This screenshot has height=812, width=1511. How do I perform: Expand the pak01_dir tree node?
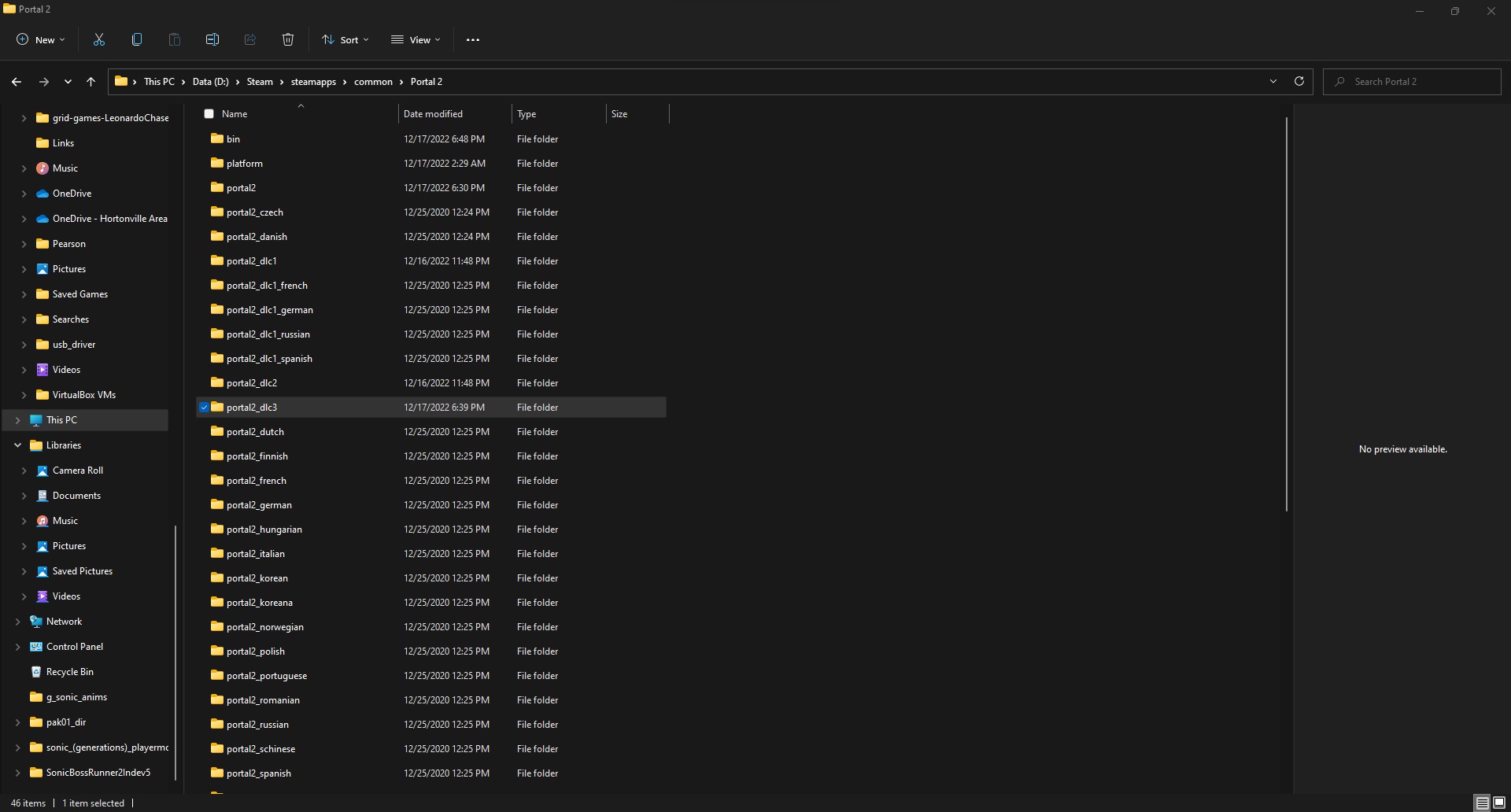[x=17, y=722]
